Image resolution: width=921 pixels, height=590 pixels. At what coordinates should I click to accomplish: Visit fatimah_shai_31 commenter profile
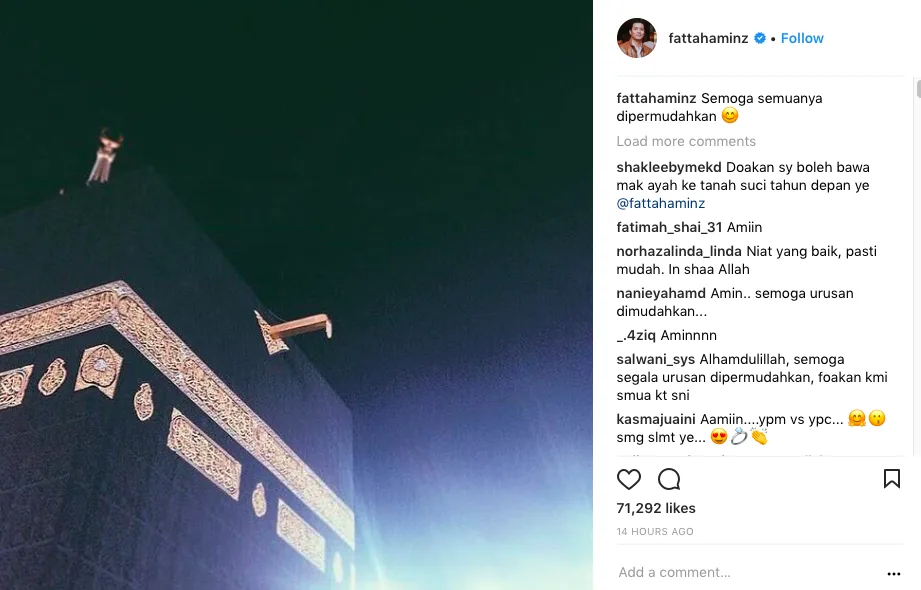(669, 227)
